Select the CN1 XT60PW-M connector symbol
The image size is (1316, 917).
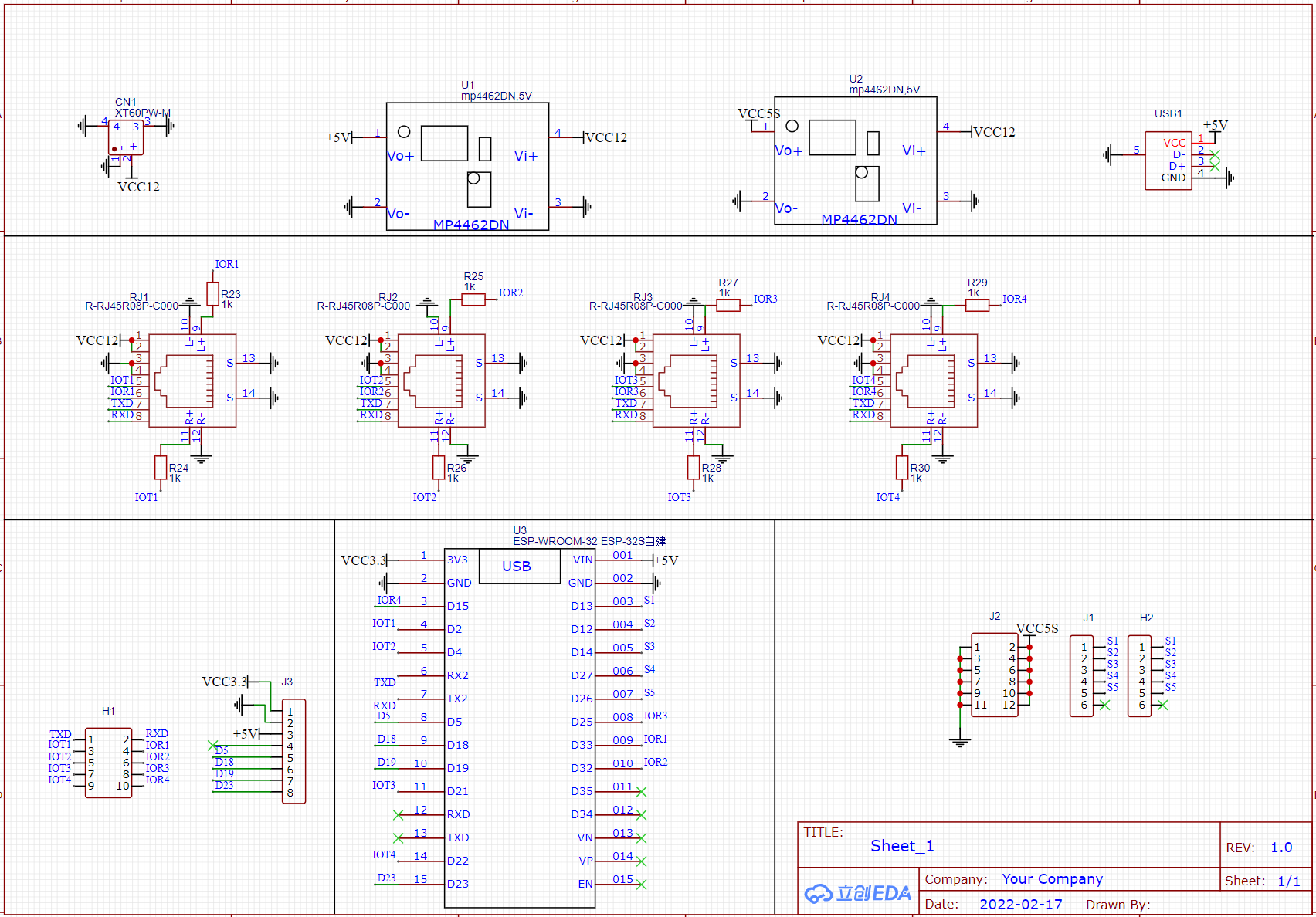point(125,137)
